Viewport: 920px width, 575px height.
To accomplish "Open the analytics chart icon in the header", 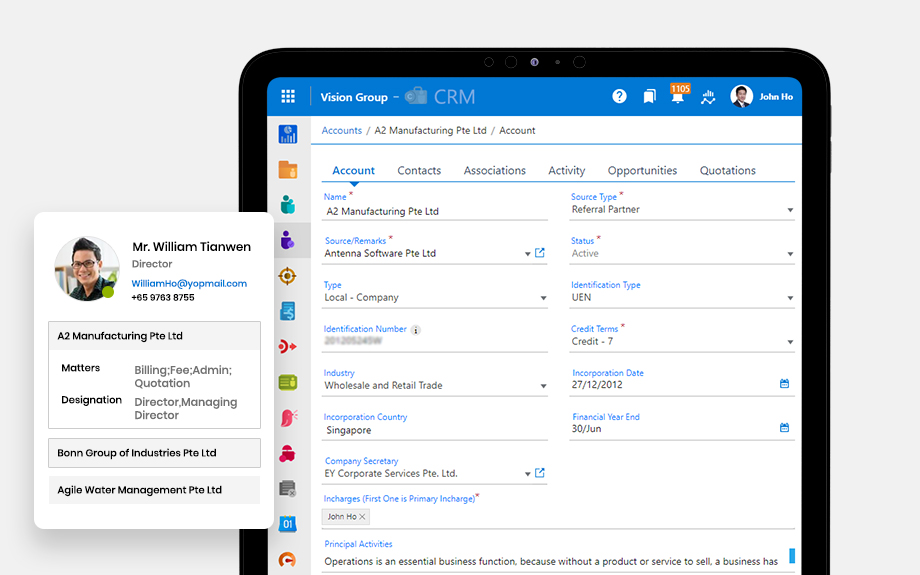I will click(708, 97).
